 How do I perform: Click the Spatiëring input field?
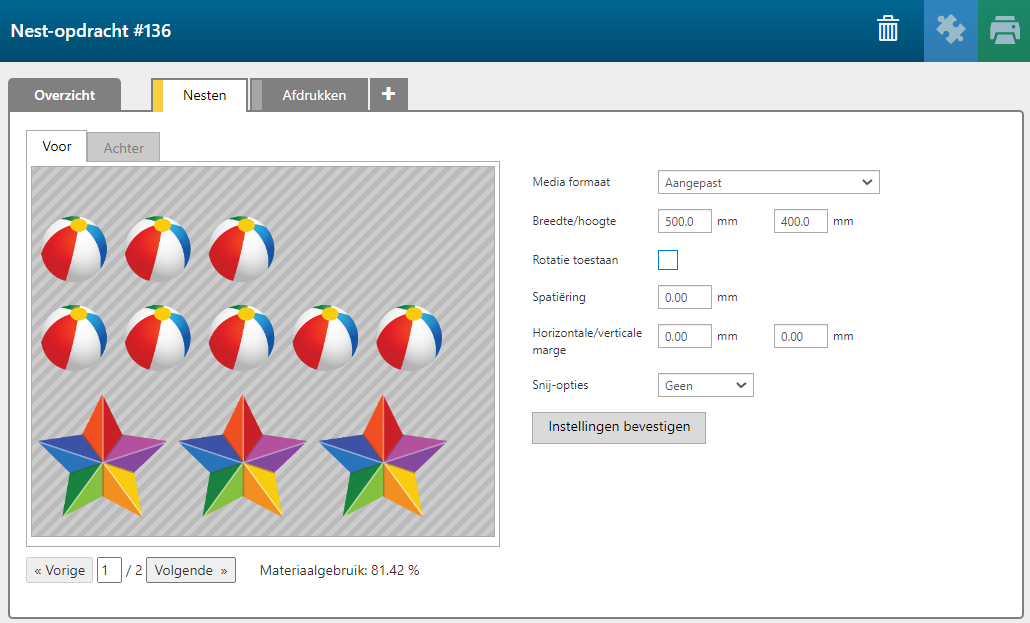(685, 297)
